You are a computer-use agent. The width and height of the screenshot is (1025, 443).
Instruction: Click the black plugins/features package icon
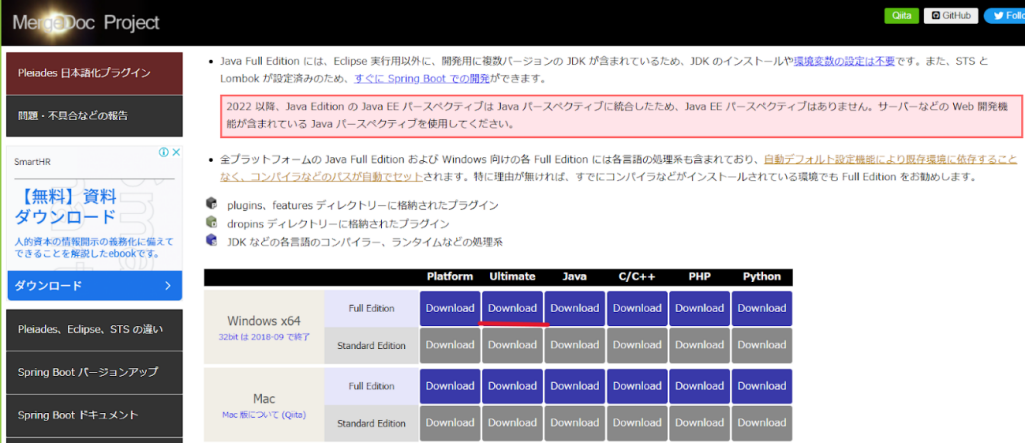click(x=211, y=203)
